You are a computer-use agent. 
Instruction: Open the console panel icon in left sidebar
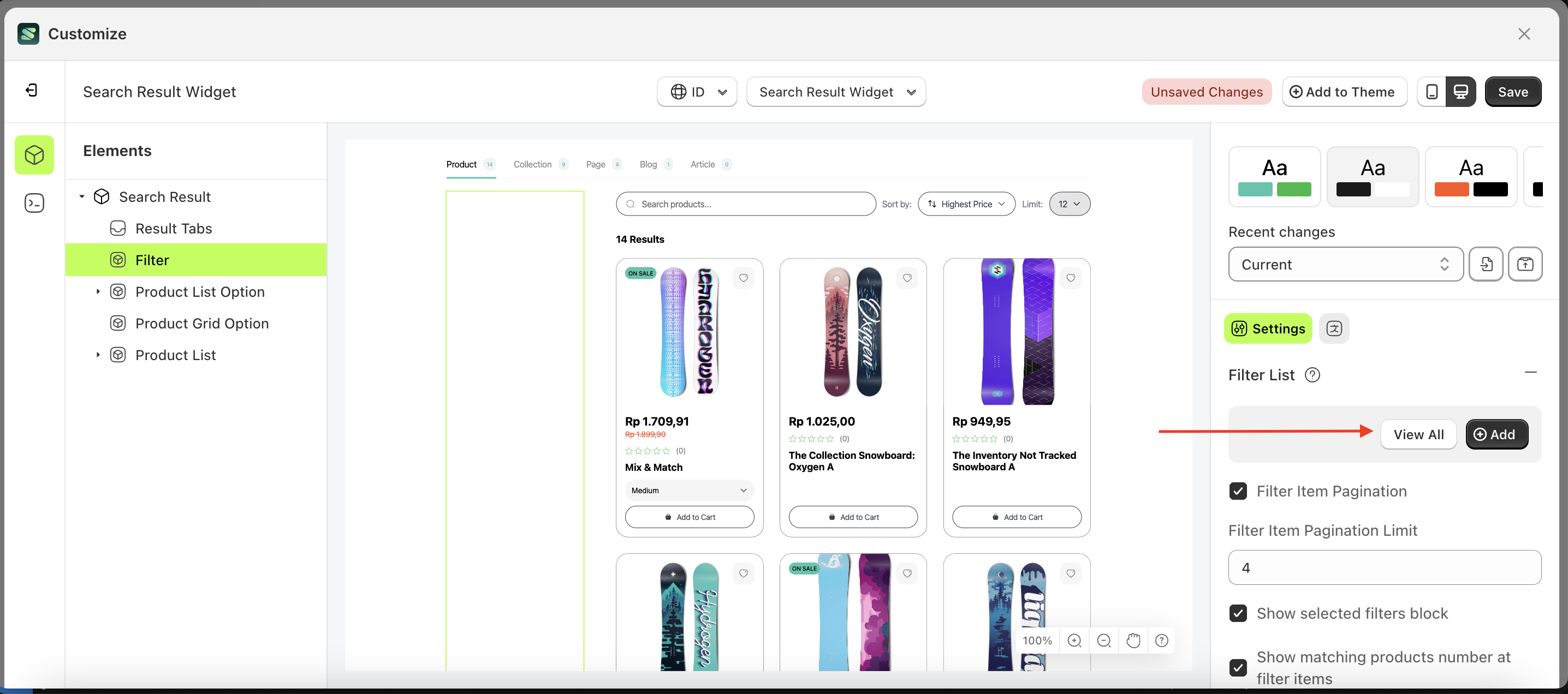coord(34,202)
